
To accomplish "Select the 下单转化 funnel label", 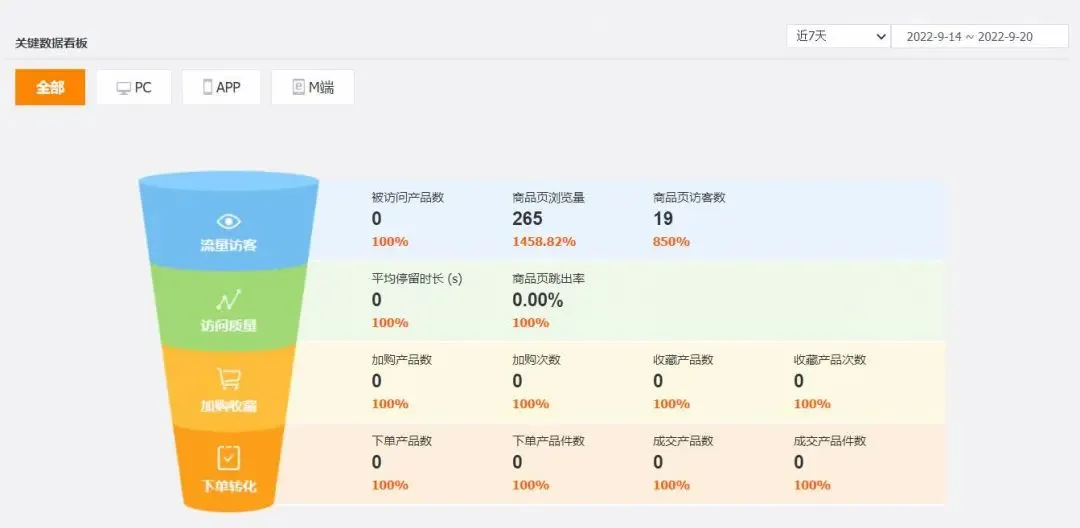I will 229,486.
